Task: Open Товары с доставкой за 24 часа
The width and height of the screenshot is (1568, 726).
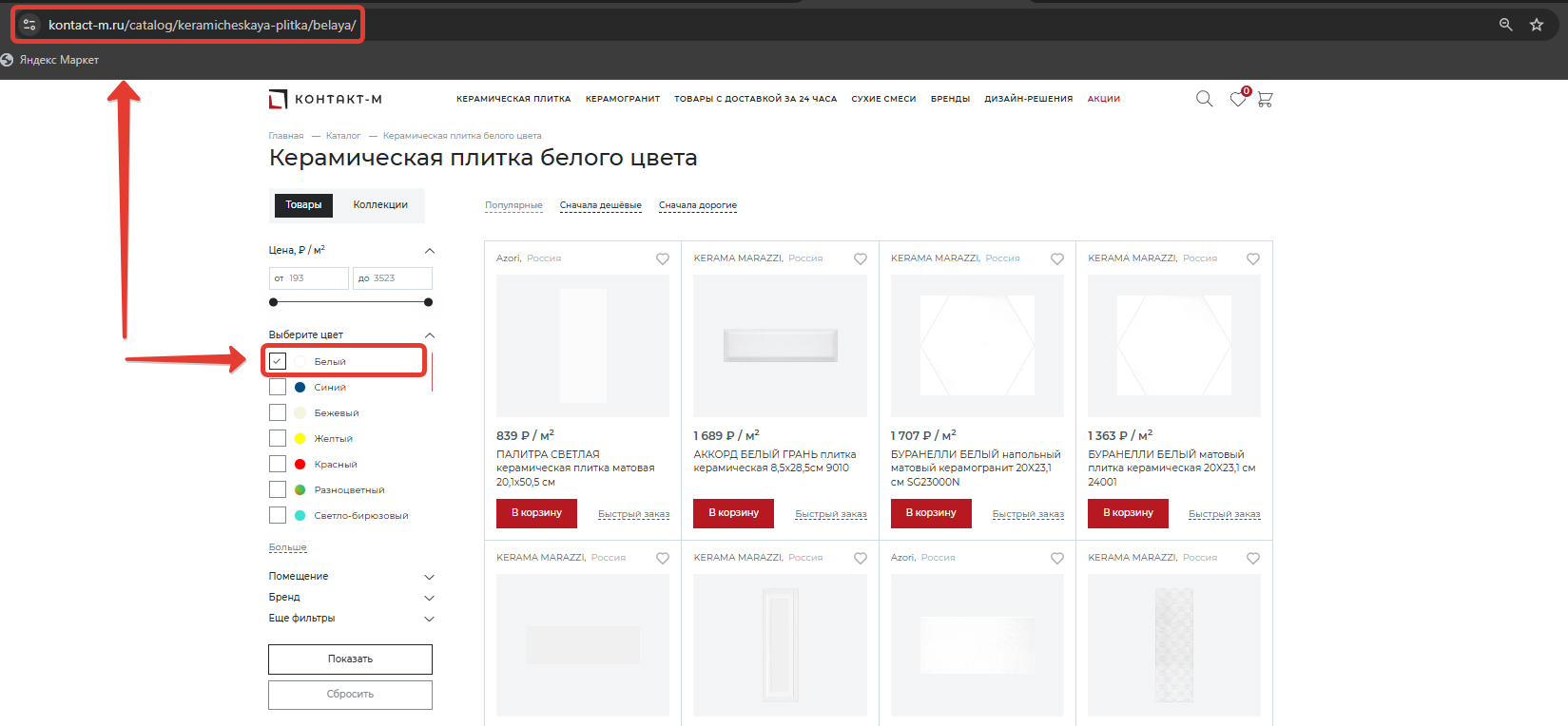Action: pyautogui.click(x=756, y=99)
